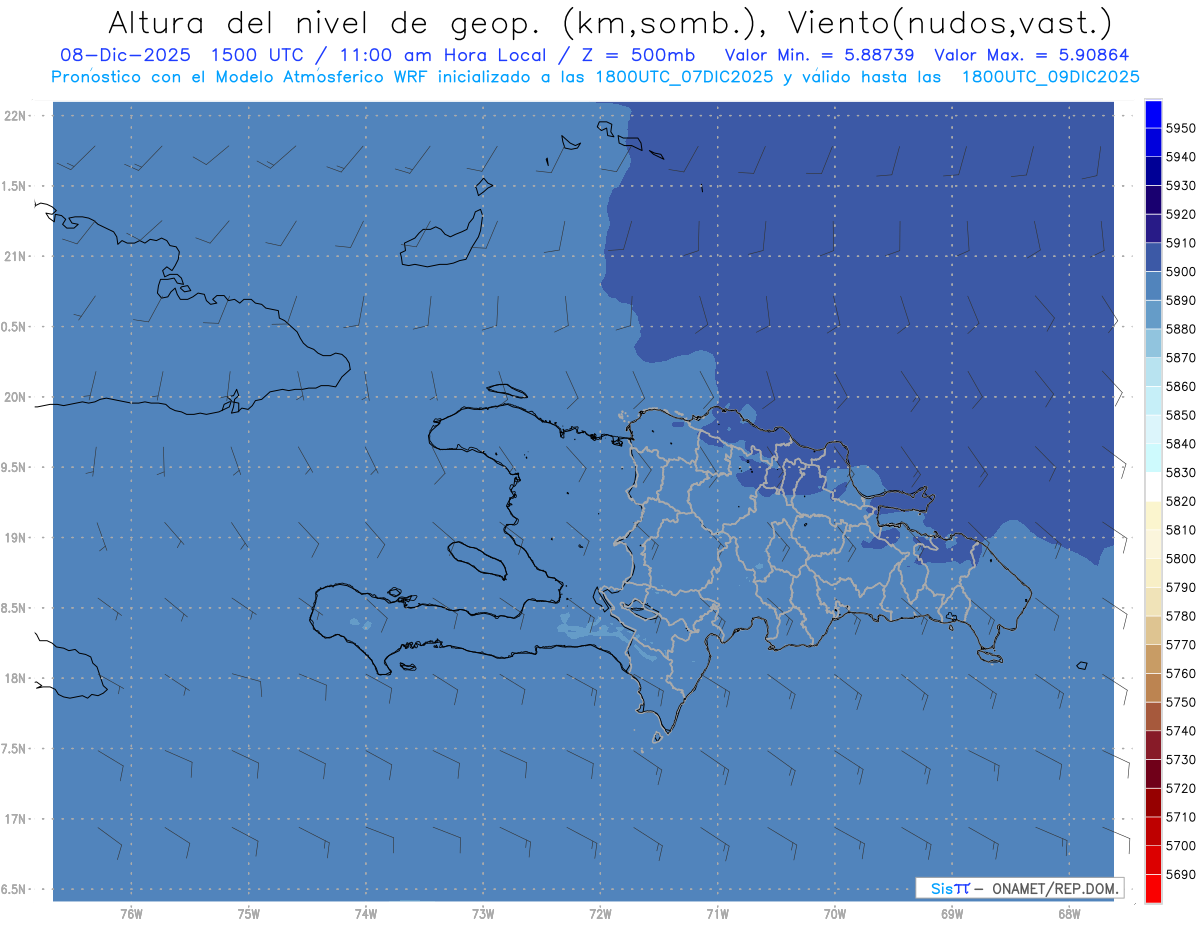Click the 5940 colorbar value
Image resolution: width=1200 pixels, height=927 pixels.
pos(1180,157)
